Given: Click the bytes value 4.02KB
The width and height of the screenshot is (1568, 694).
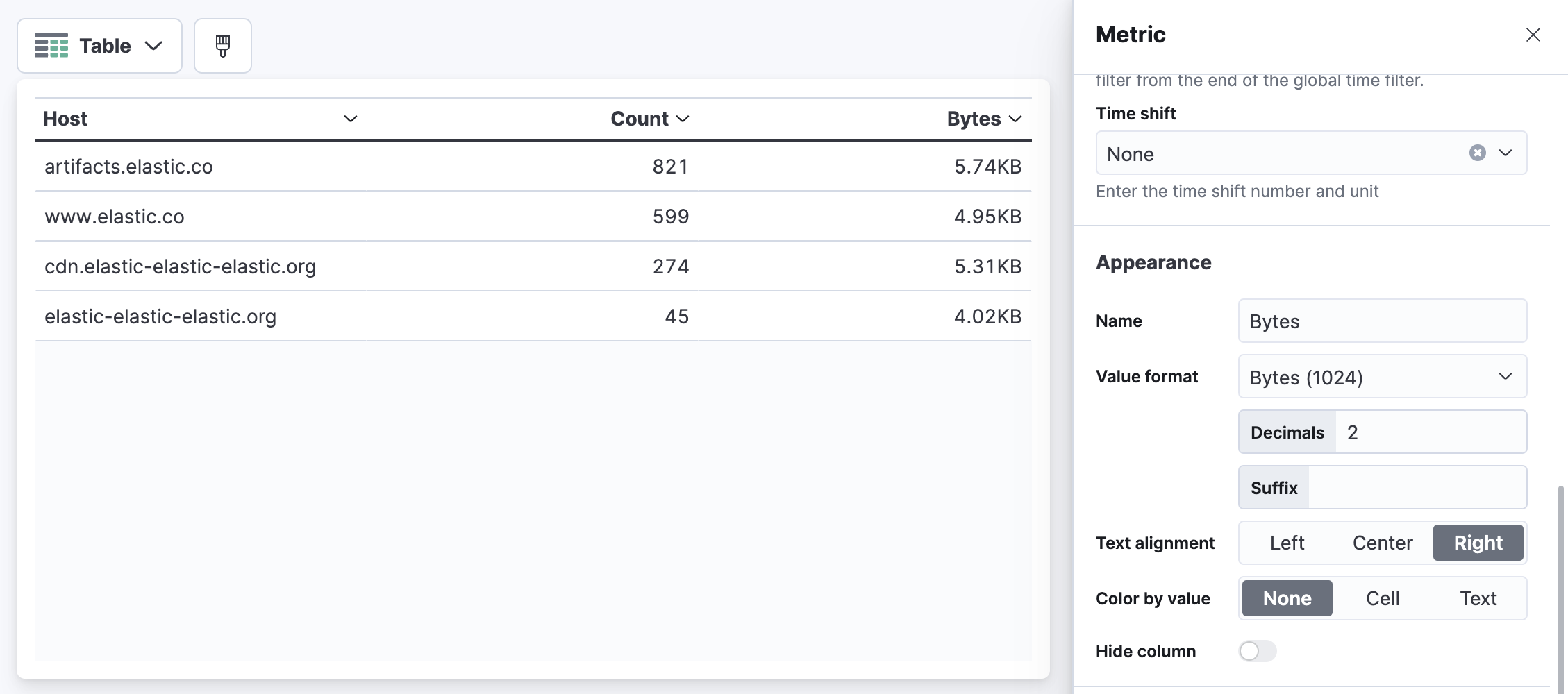Looking at the screenshot, I should (x=988, y=316).
